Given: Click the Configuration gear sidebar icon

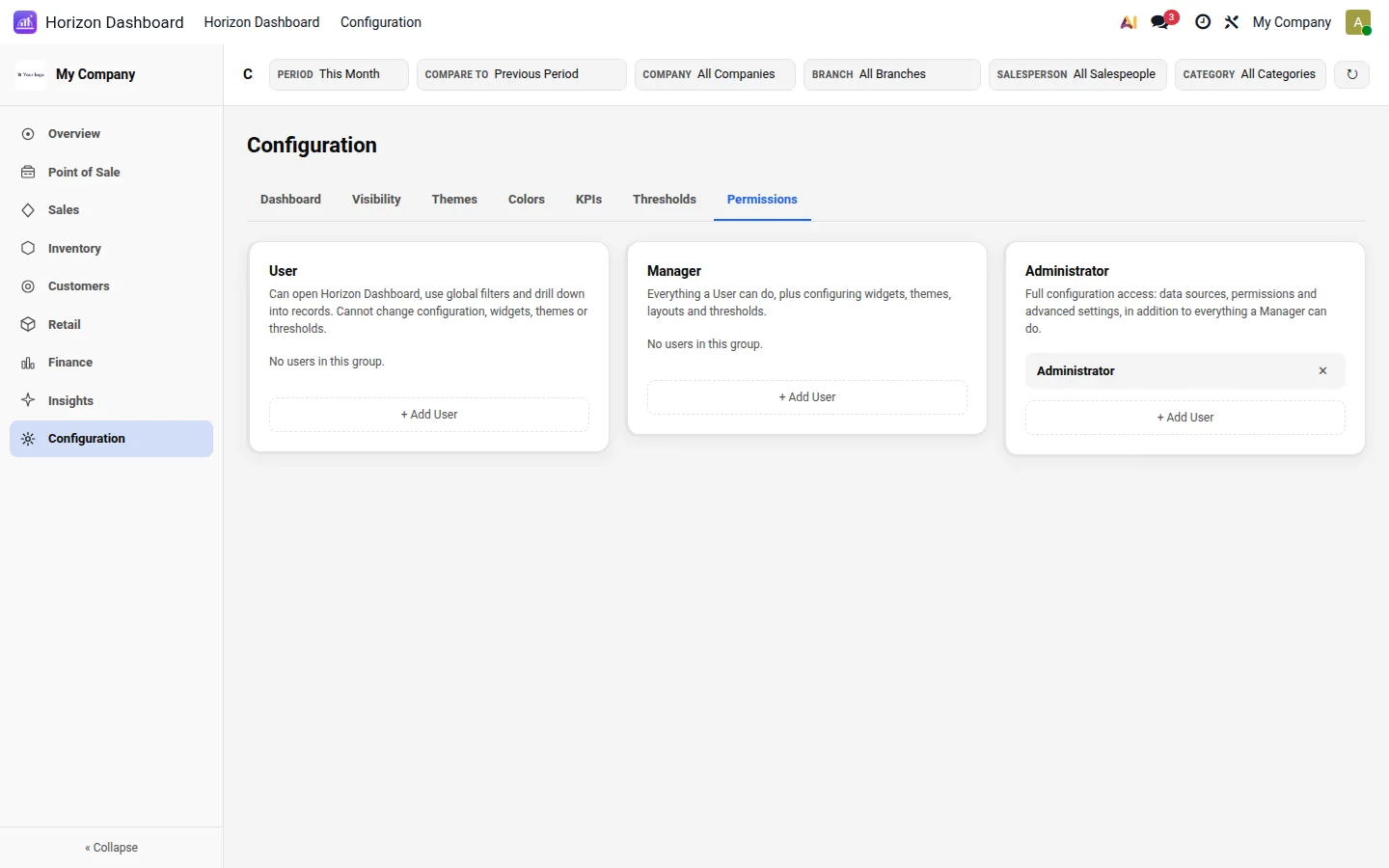Looking at the screenshot, I should click(28, 439).
